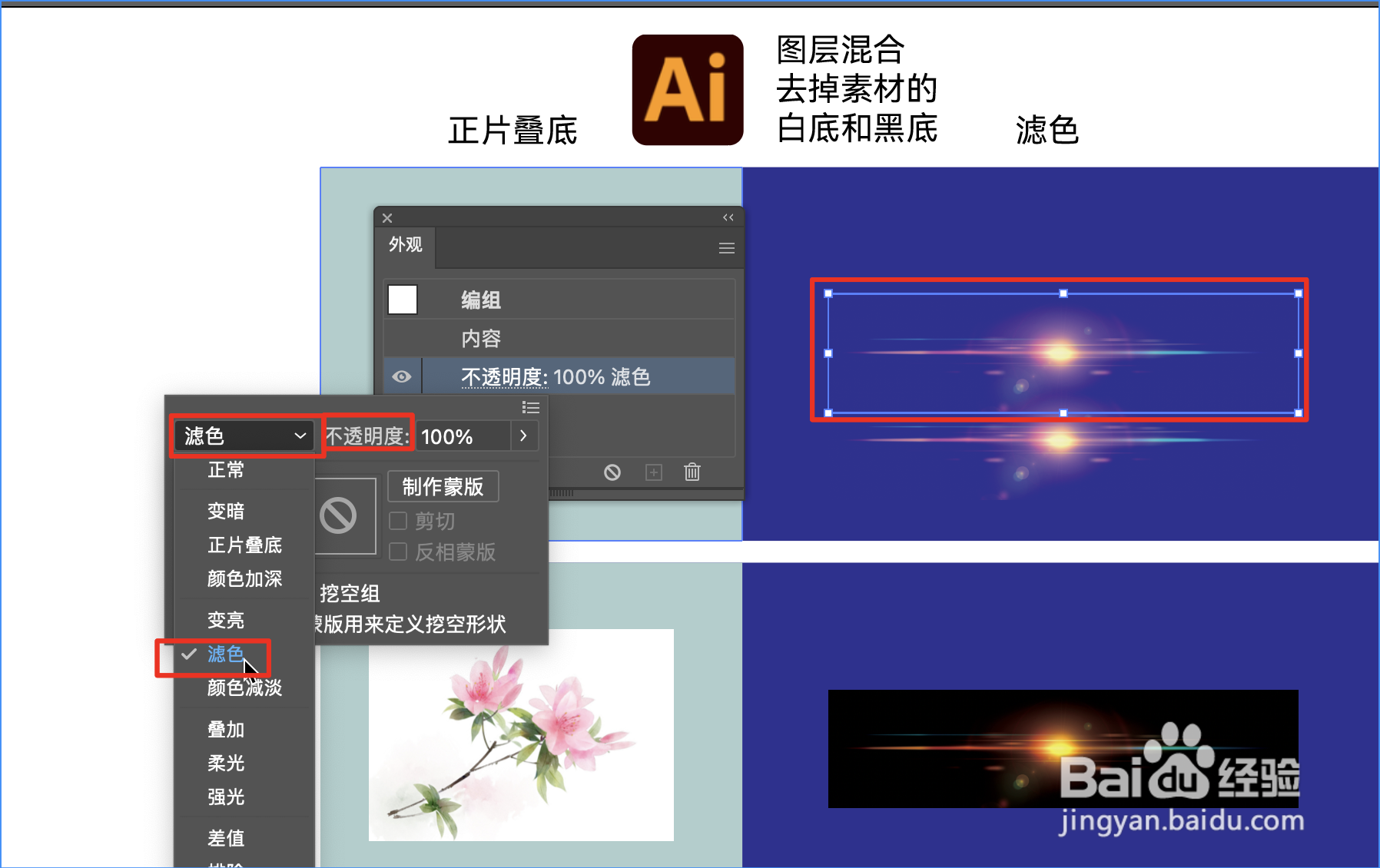Viewport: 1380px width, 868px height.
Task: Click the Adobe Illustrator logo
Action: coord(687,89)
